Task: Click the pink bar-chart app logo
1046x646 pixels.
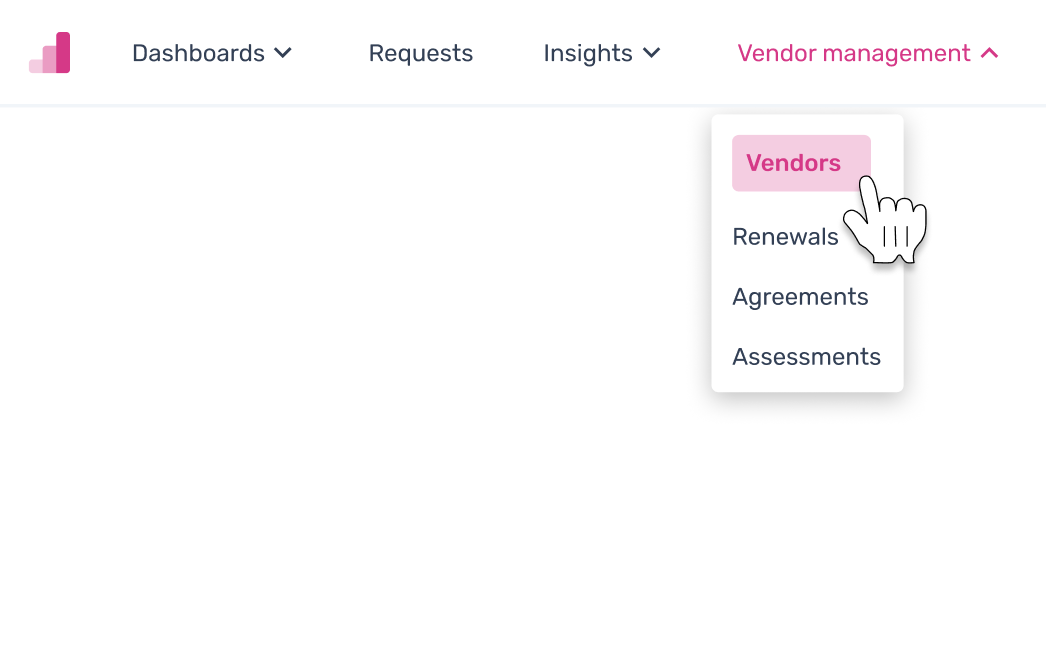Action: point(49,53)
